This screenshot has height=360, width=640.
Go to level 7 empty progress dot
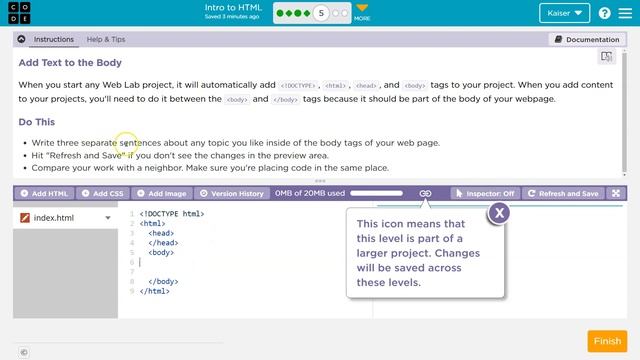click(x=344, y=13)
